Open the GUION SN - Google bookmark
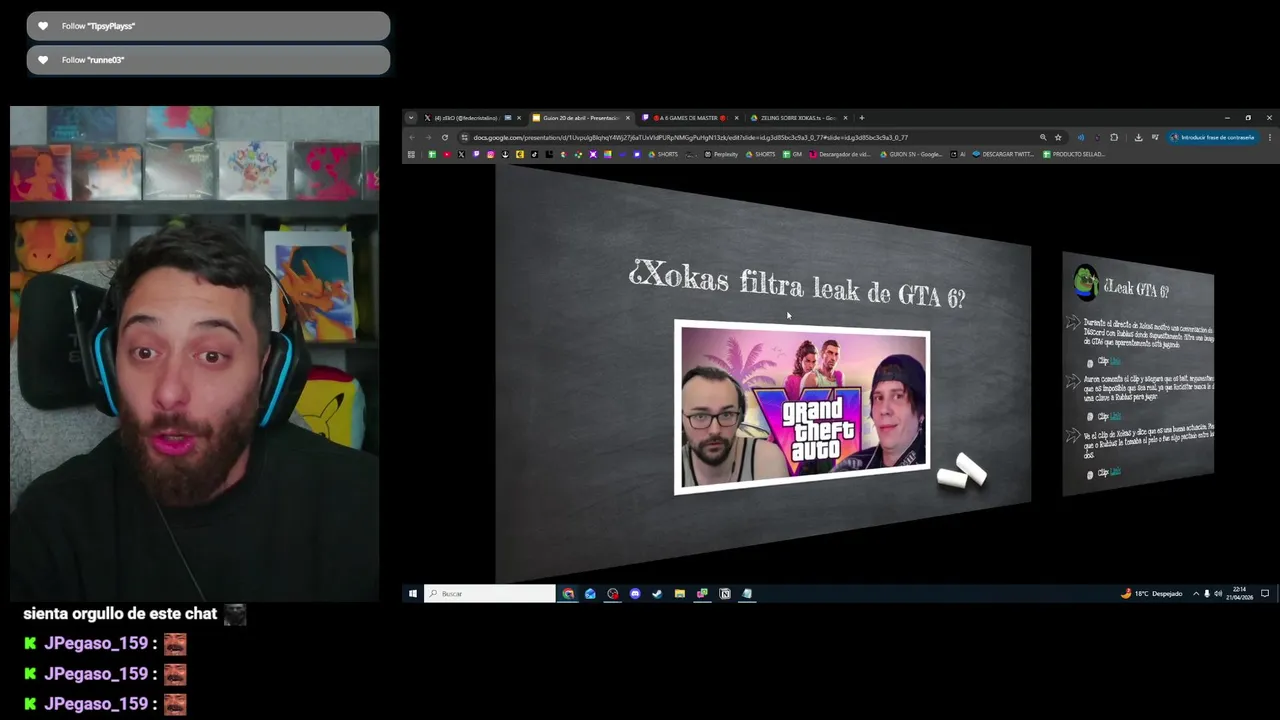This screenshot has width=1280, height=720. [911, 154]
